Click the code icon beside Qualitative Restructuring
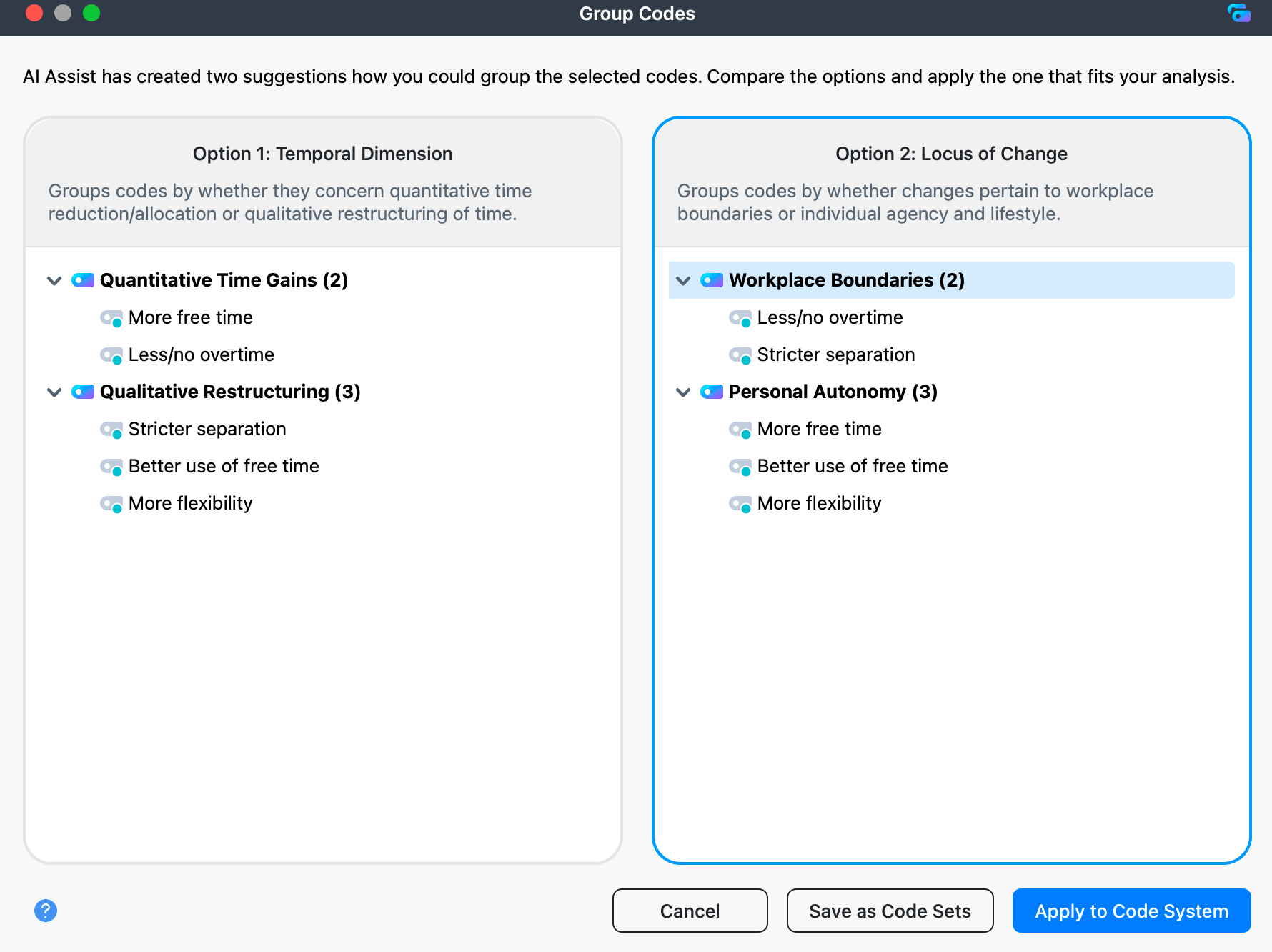The width and height of the screenshot is (1272, 952). pos(83,392)
